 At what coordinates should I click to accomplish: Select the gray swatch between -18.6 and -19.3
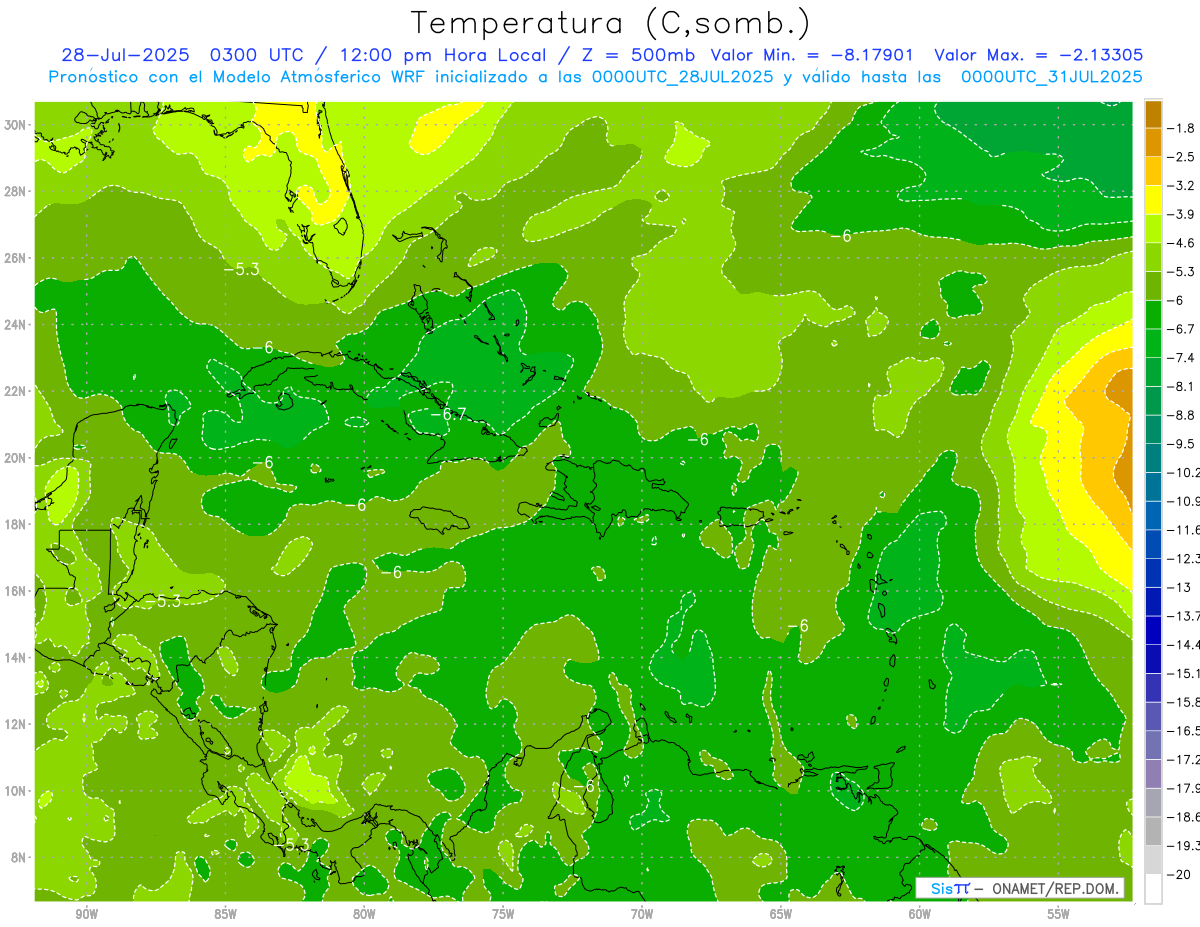tap(1153, 832)
